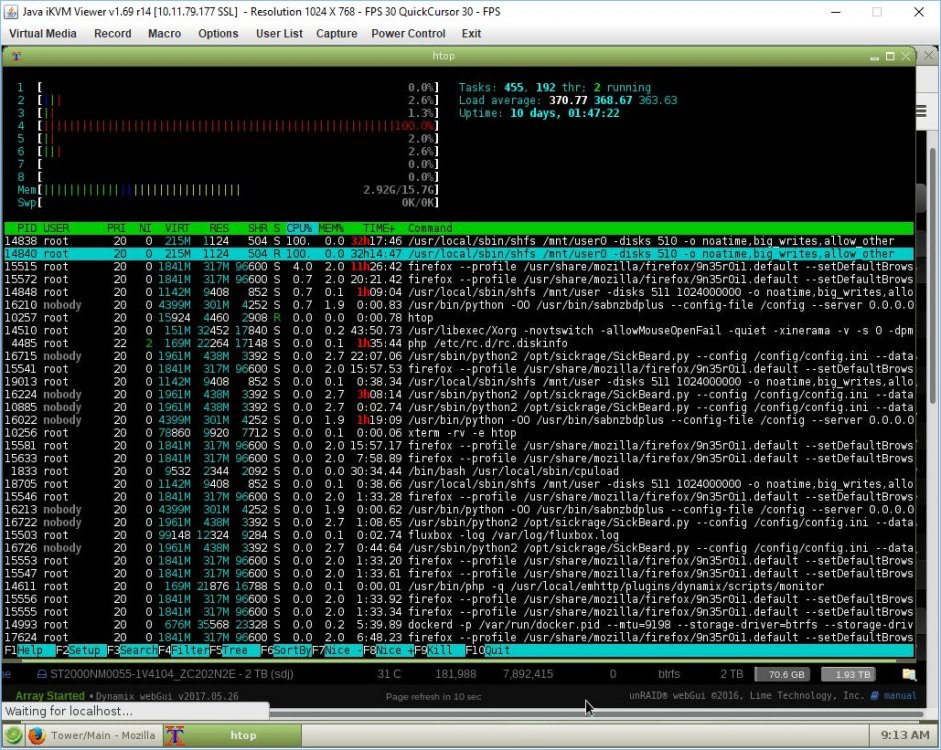Click the Swp usage meter bar

(238, 203)
